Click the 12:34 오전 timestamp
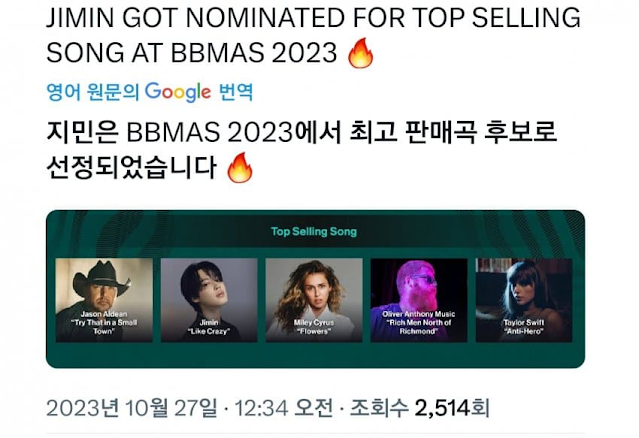This screenshot has width=639, height=438. [x=284, y=407]
